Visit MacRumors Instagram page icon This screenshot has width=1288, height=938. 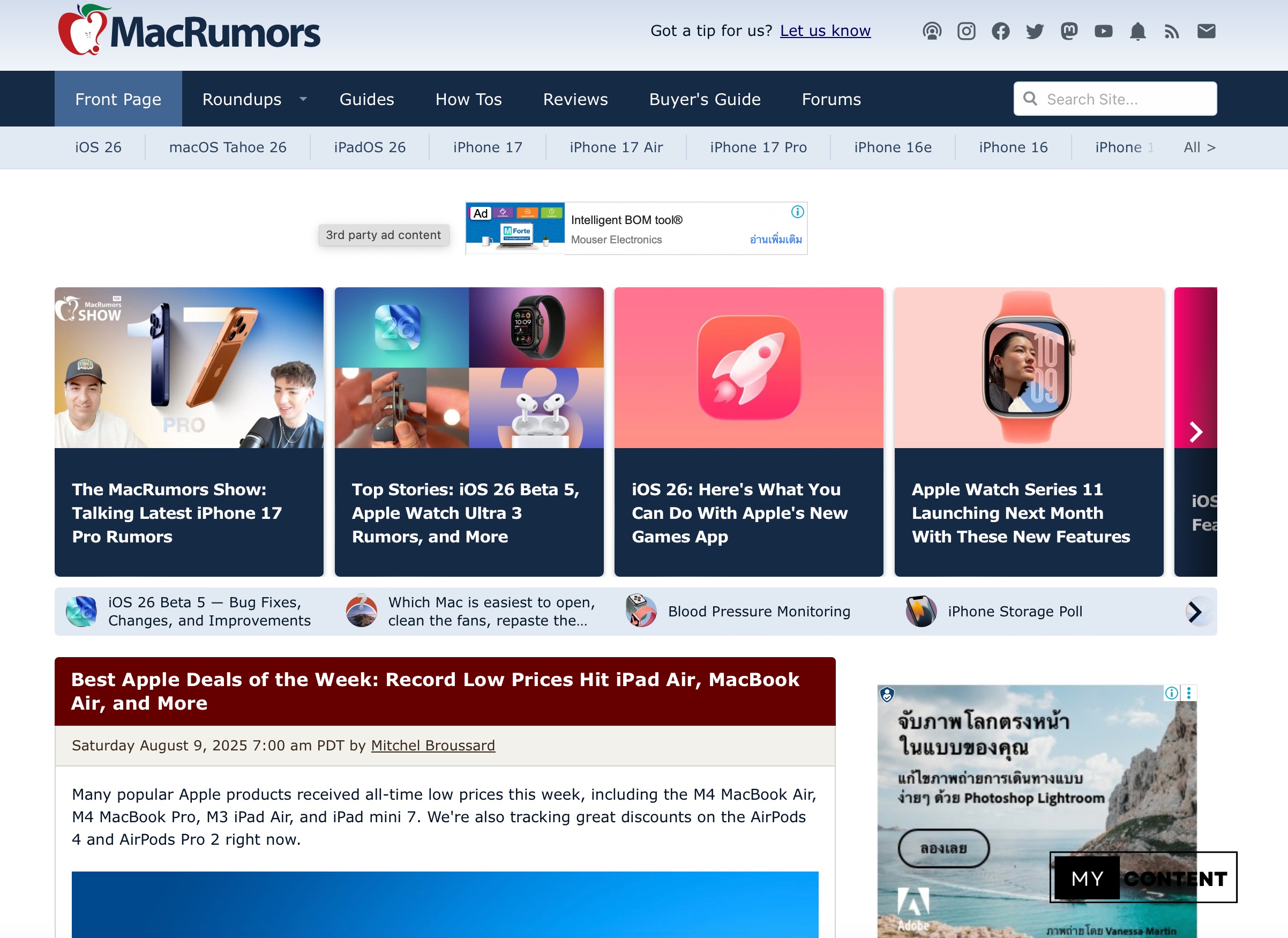coord(966,31)
